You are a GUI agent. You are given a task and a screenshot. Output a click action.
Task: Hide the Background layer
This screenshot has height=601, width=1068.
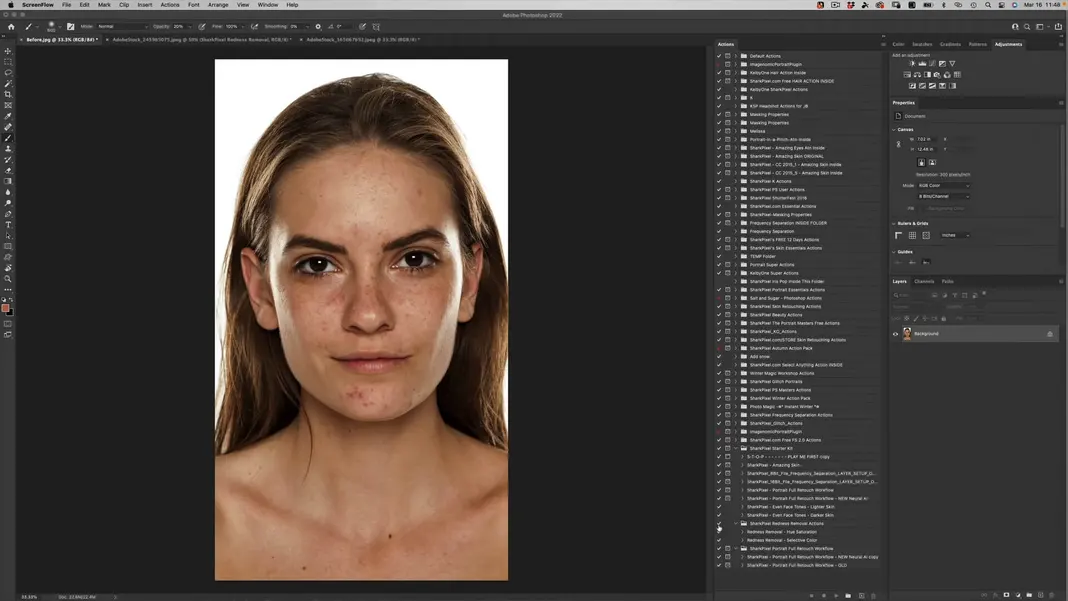tap(896, 334)
